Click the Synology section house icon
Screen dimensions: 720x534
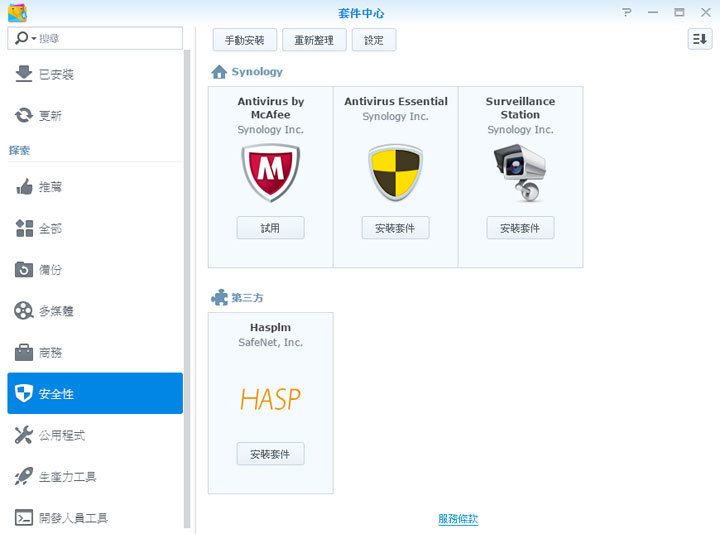(219, 72)
